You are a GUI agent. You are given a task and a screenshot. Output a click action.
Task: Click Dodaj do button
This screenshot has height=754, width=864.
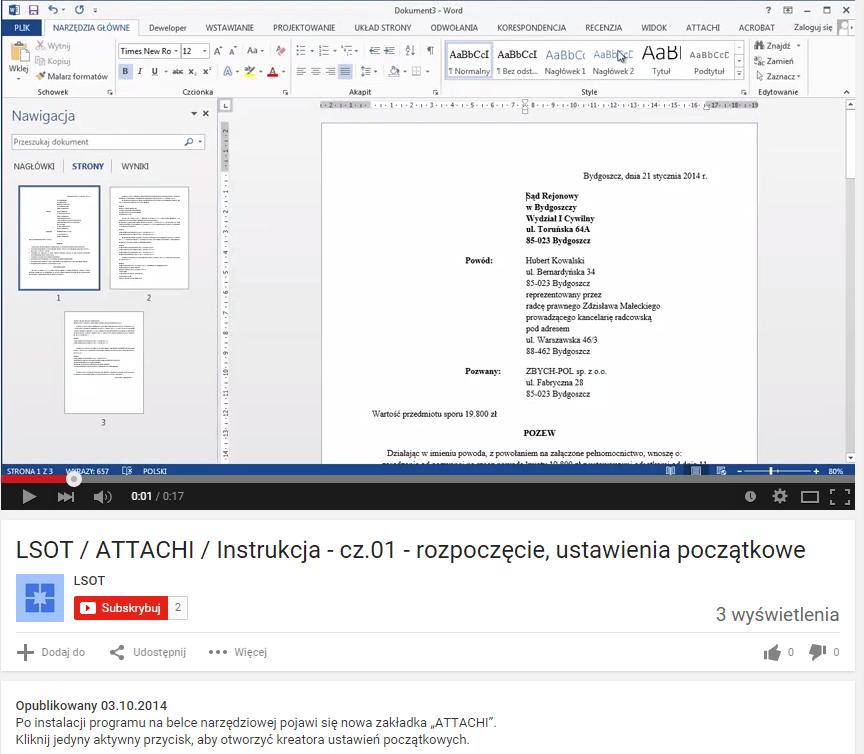[51, 652]
